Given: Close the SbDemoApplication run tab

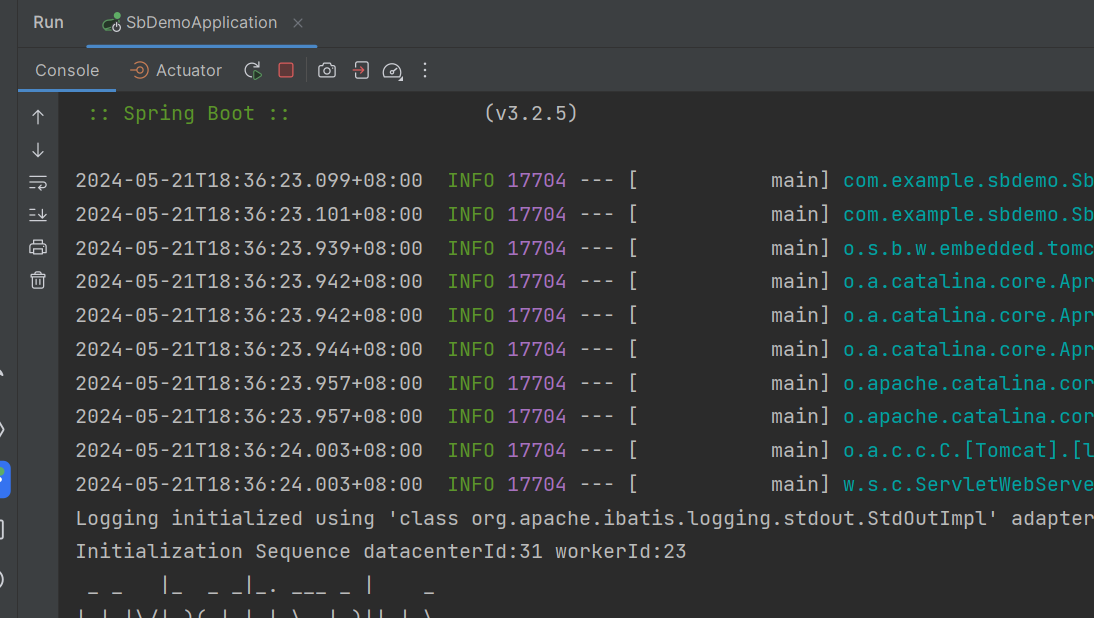Looking at the screenshot, I should [298, 23].
